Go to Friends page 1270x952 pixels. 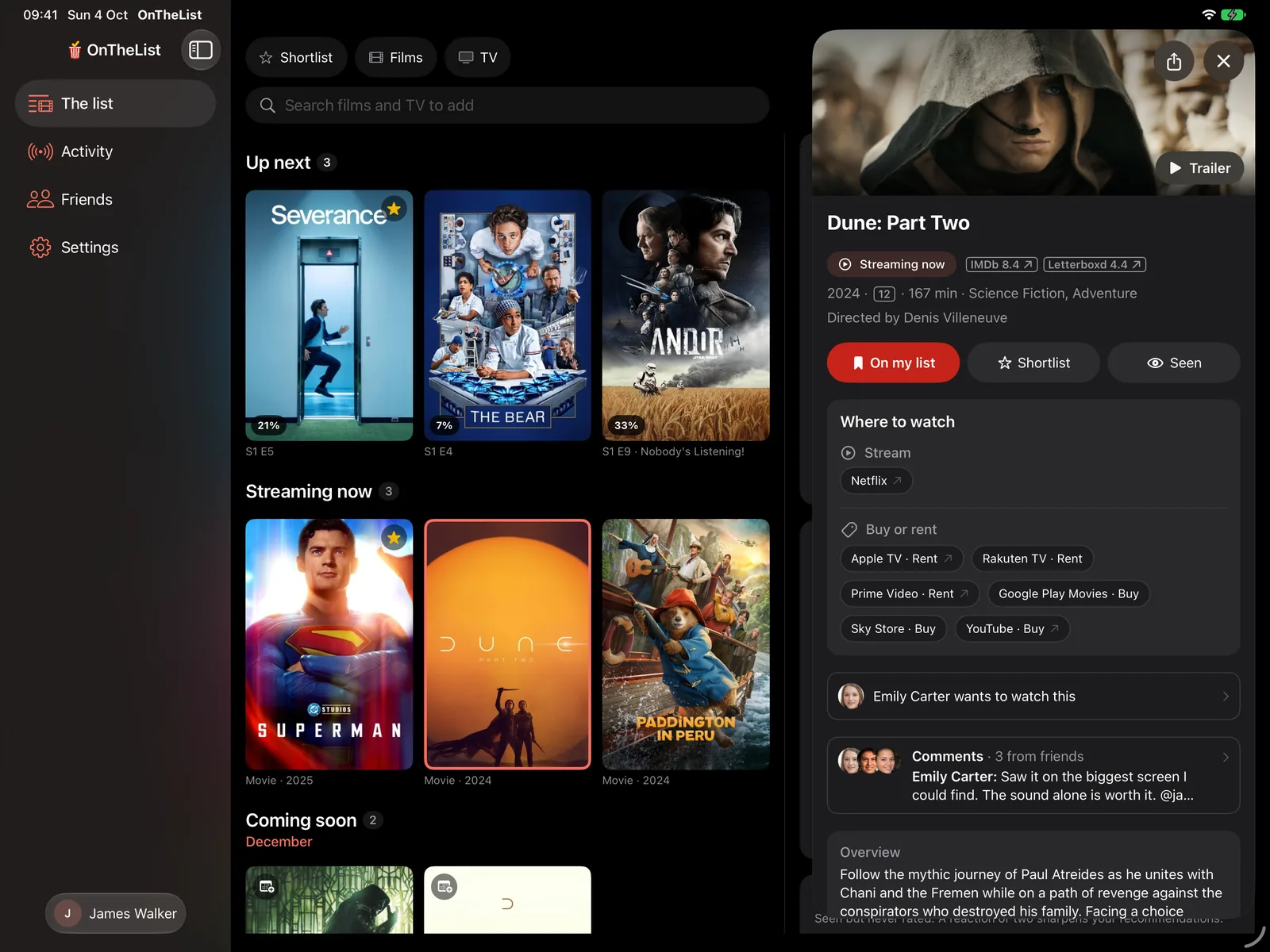(115, 199)
